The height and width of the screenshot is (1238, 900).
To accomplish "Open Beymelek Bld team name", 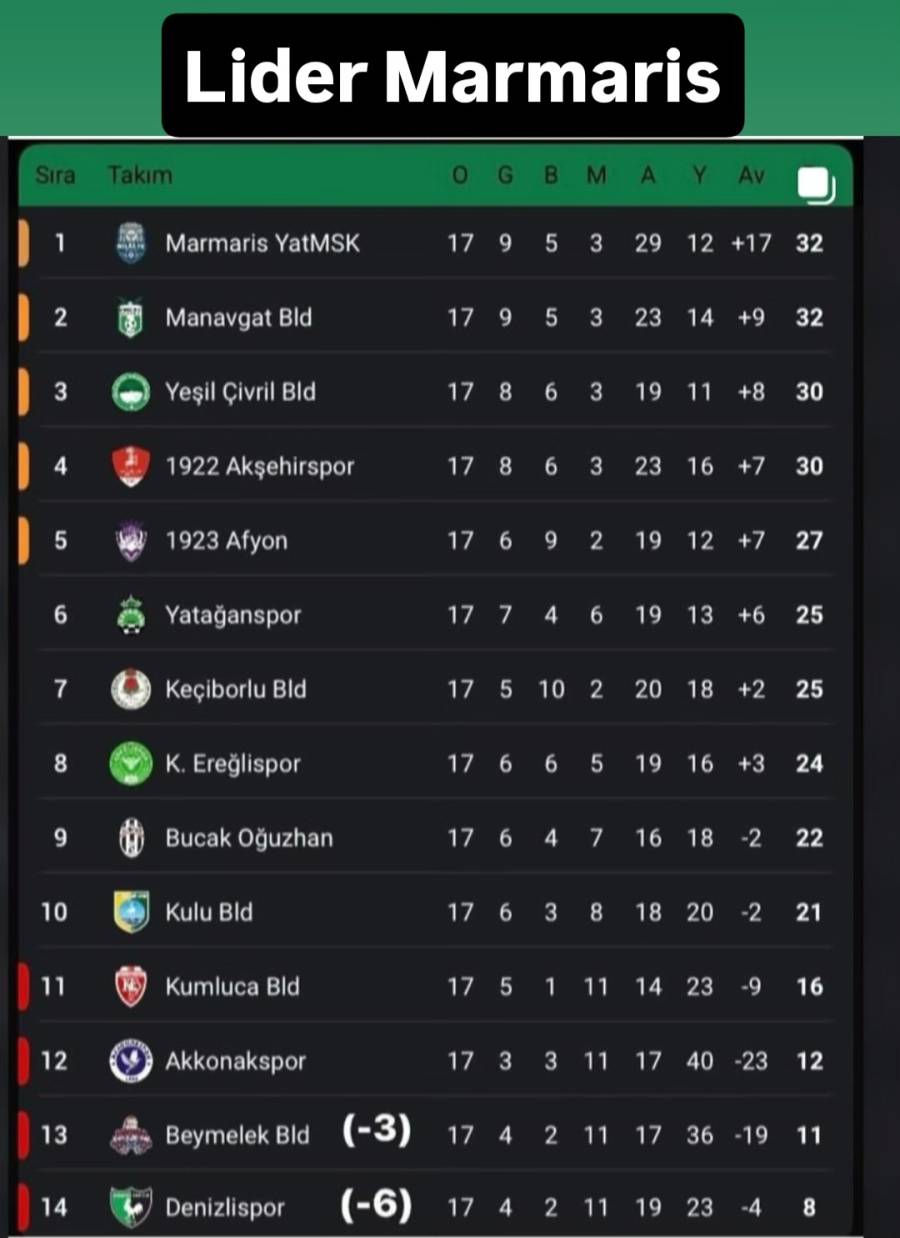I will 237,1136.
